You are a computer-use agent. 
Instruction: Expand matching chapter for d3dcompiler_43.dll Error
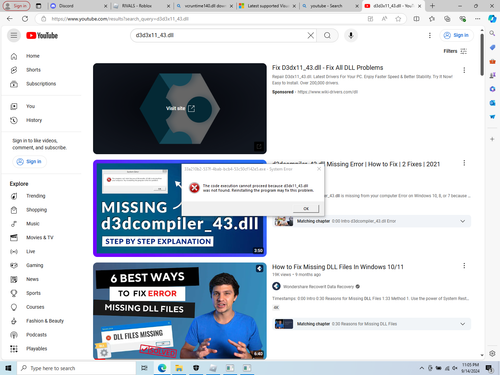(x=462, y=221)
